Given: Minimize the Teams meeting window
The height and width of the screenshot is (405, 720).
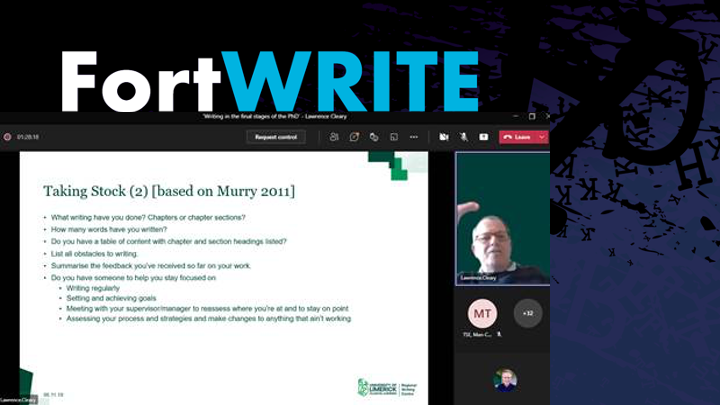Looking at the screenshot, I should pos(515,117).
